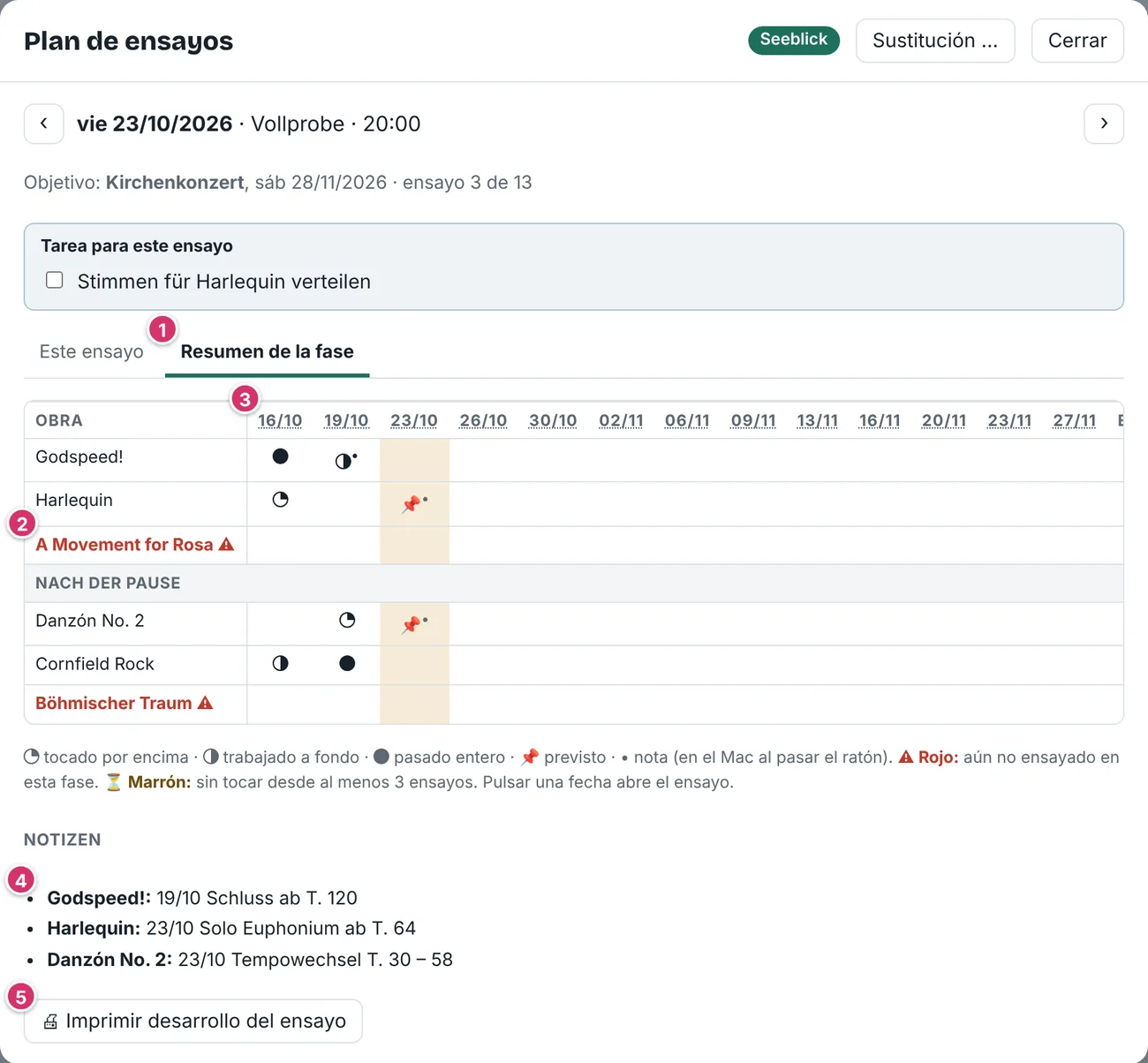Click the half-circle mark for Cornfield Rock on 16/10

(x=280, y=663)
